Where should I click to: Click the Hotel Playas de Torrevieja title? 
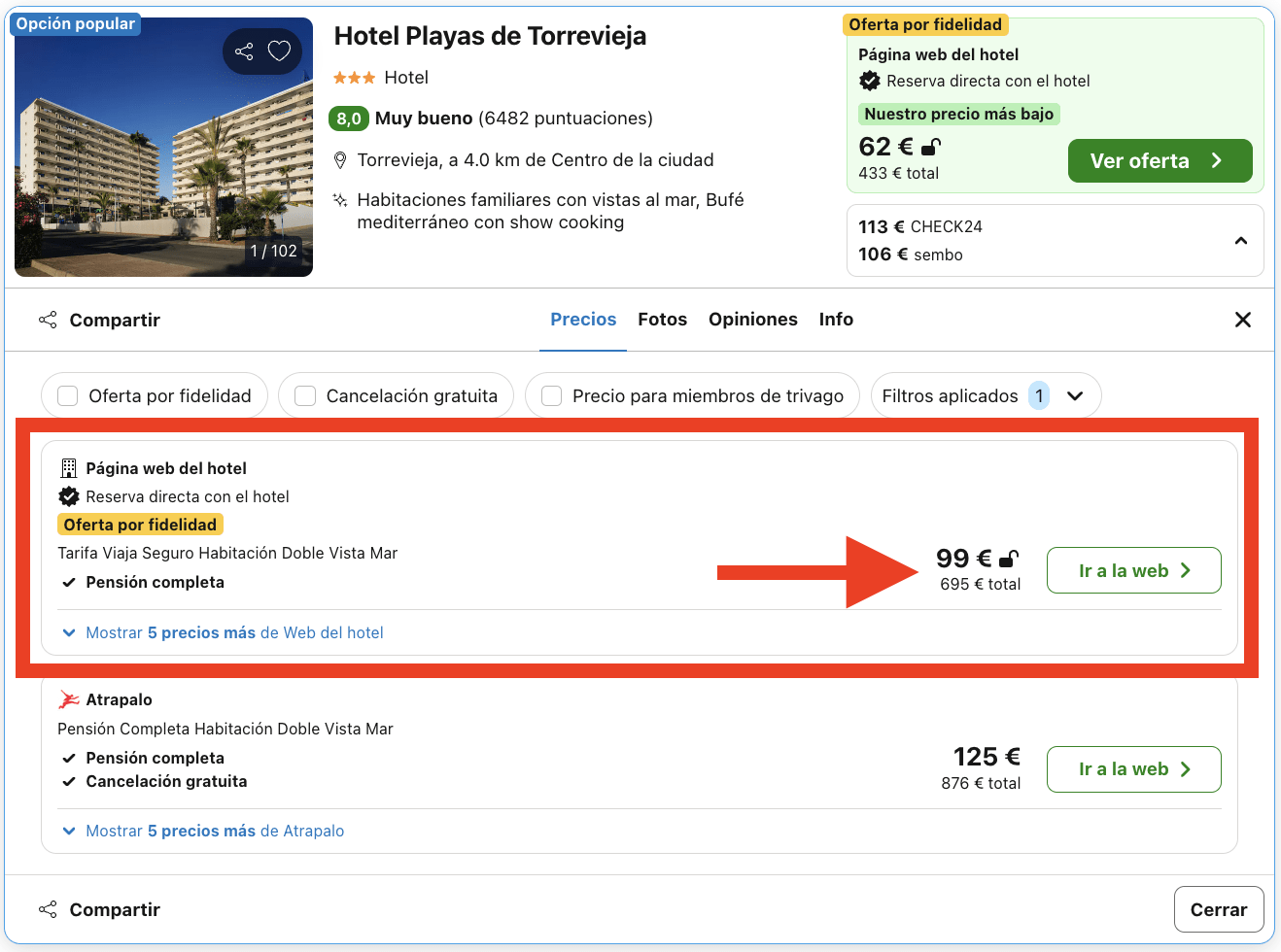coord(490,36)
